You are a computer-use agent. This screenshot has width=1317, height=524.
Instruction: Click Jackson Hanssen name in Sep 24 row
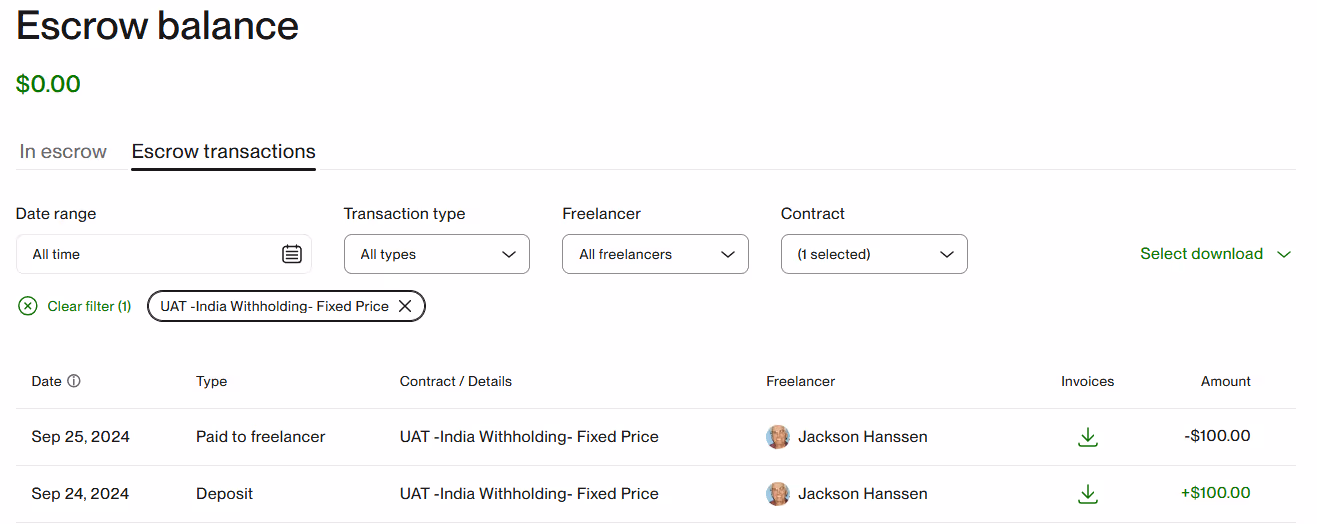[863, 494]
